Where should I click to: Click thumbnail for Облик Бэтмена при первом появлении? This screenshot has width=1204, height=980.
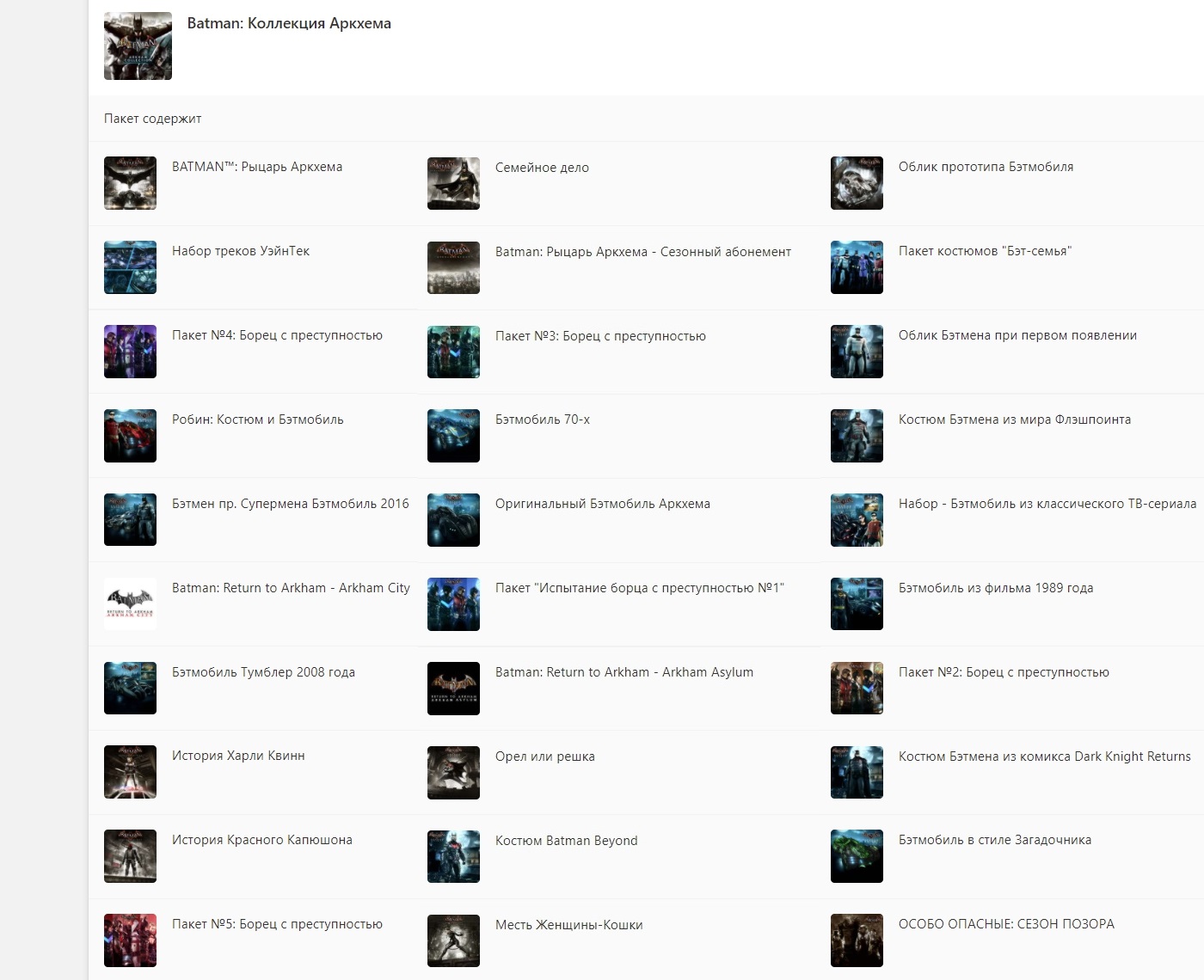(857, 352)
